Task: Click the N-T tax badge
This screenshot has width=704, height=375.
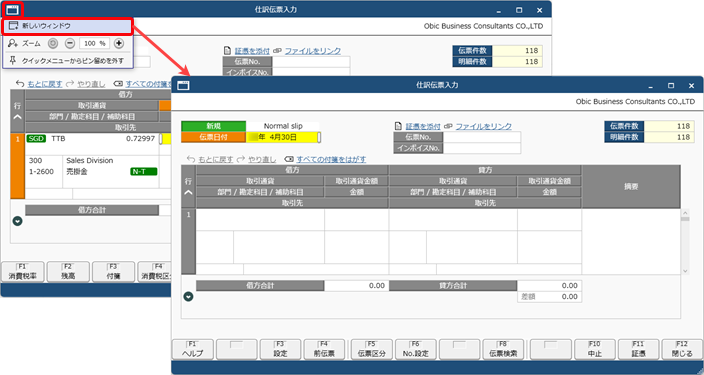Action: coord(144,172)
